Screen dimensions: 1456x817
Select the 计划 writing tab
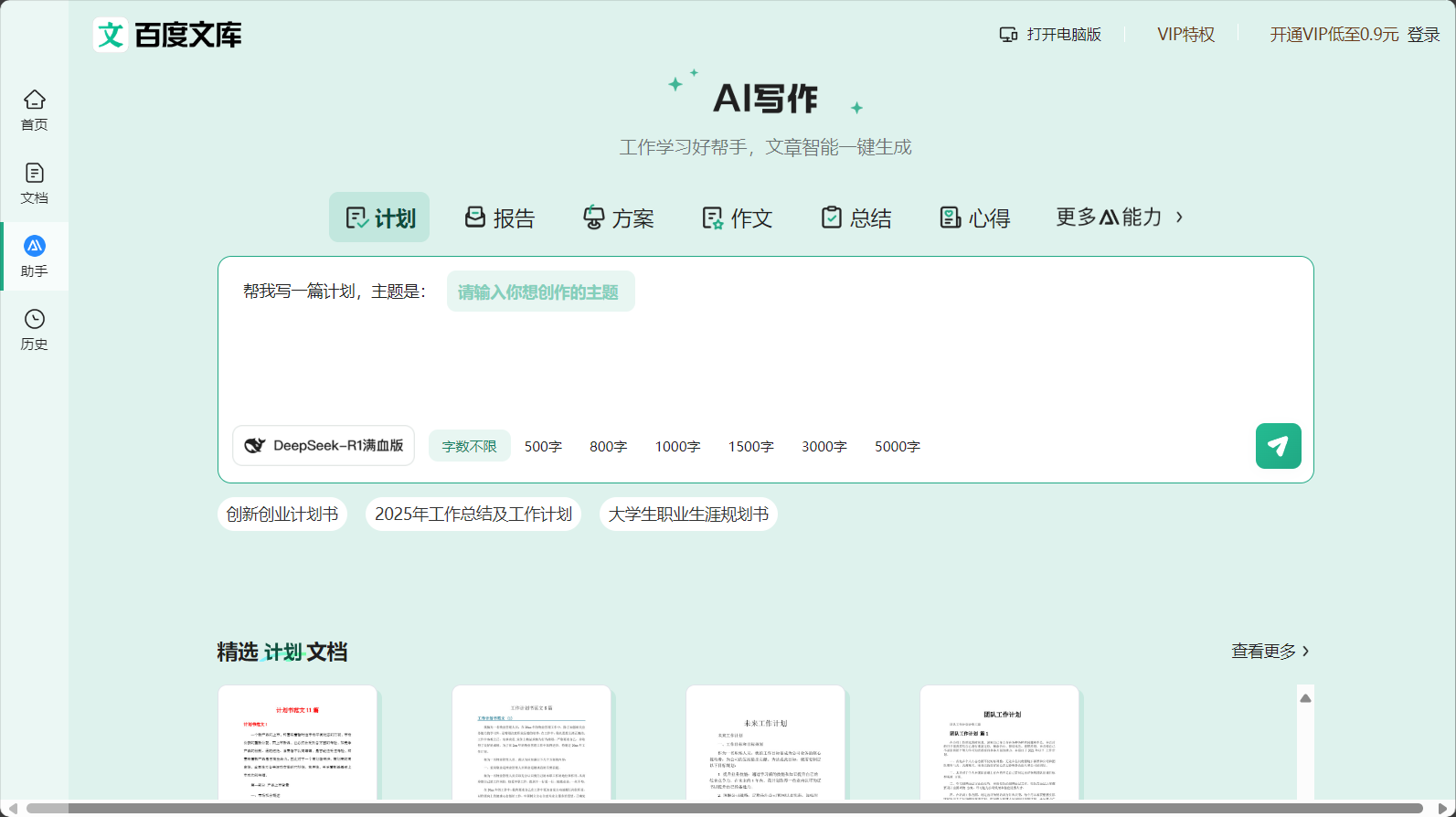(x=379, y=218)
